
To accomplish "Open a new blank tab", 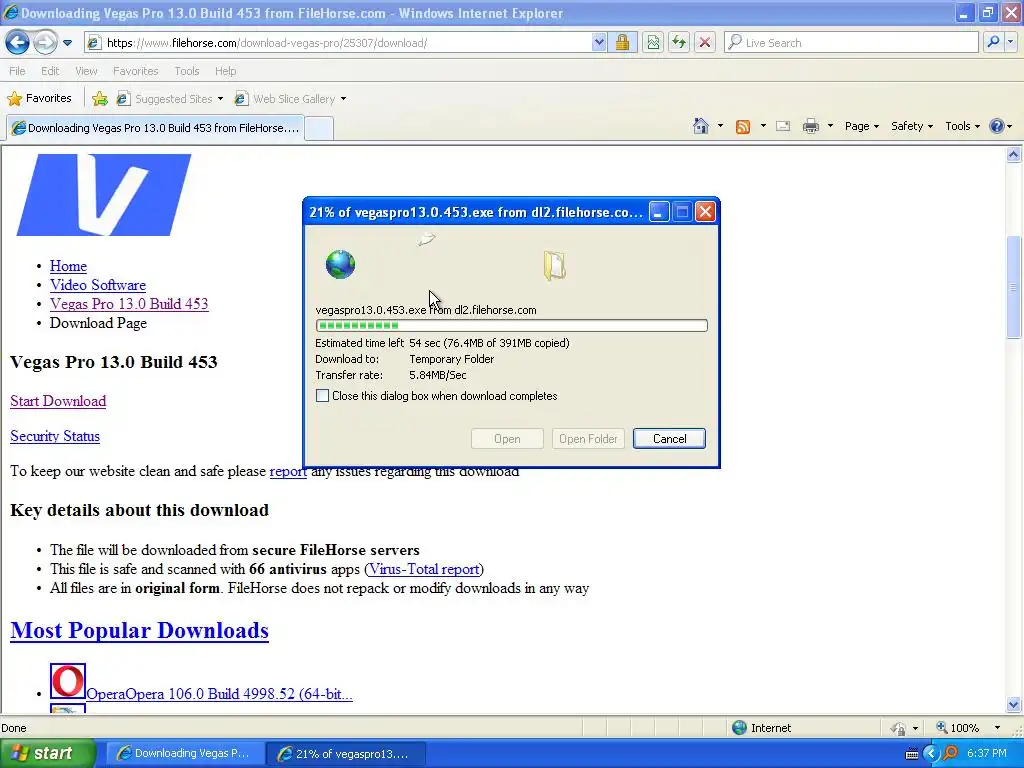I will click(x=319, y=128).
